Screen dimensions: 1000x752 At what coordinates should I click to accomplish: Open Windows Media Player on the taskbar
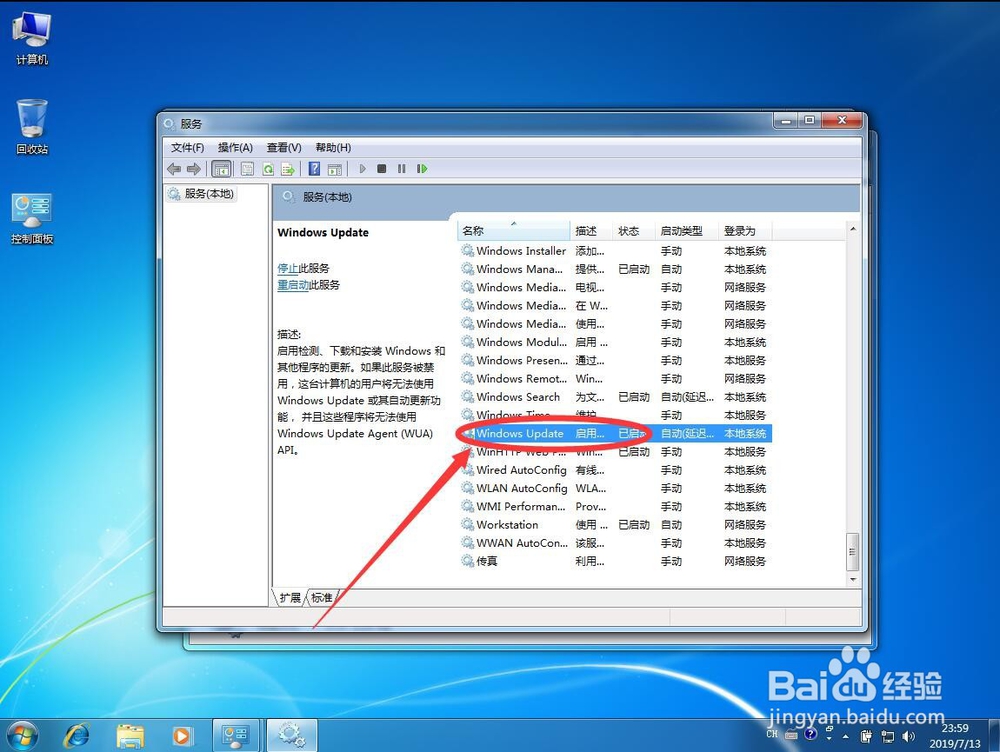click(x=182, y=736)
